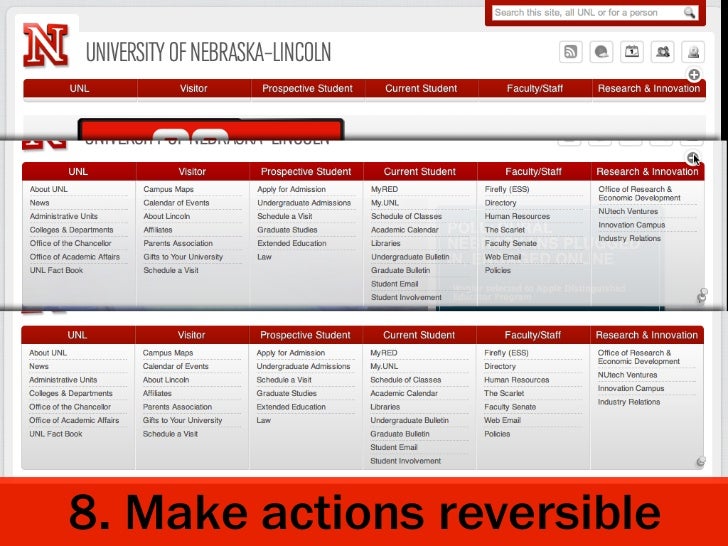Open Parents Association in middle menu
This screenshot has width=728, height=546.
click(178, 243)
